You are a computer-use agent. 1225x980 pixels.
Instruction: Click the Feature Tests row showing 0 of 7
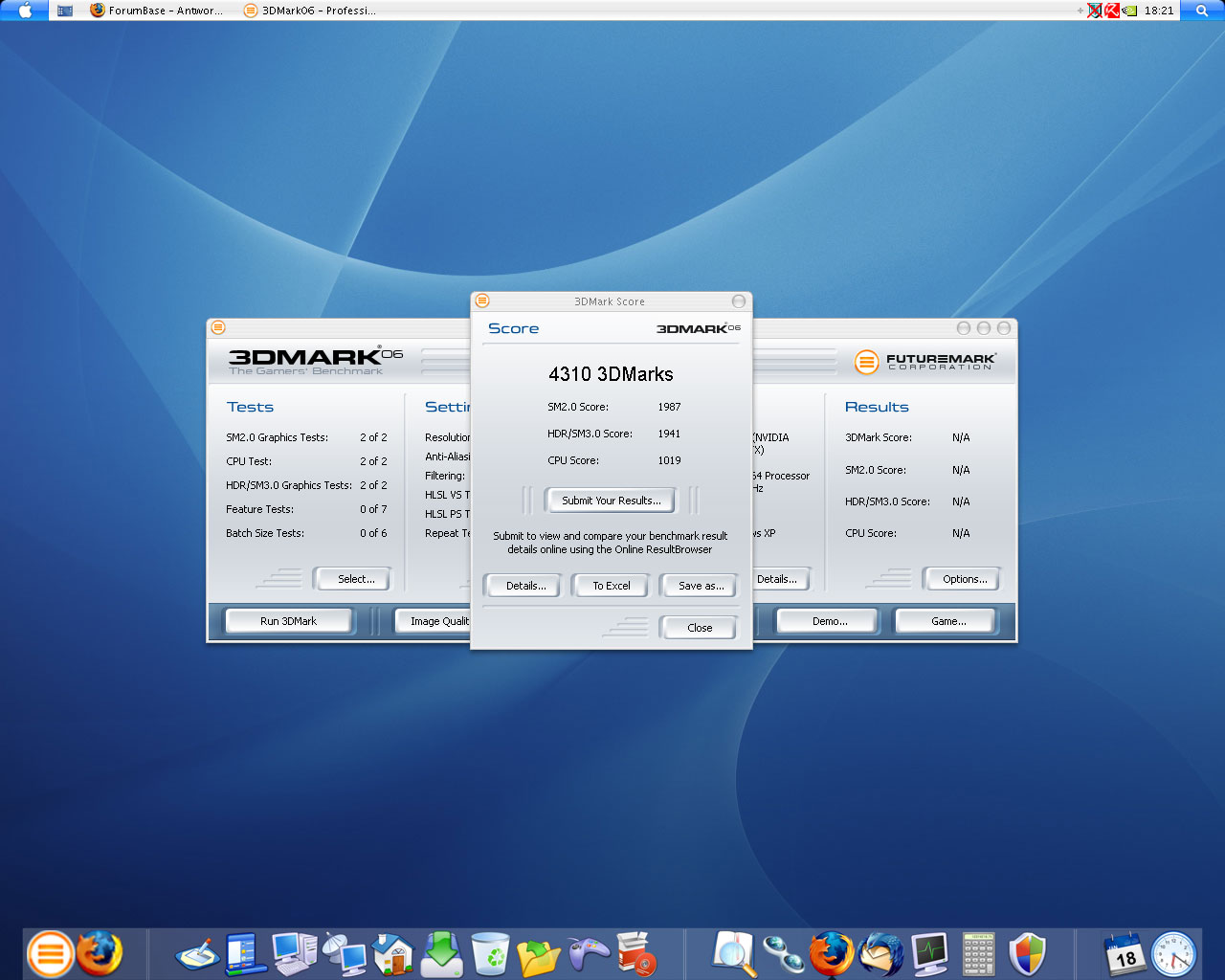point(306,509)
